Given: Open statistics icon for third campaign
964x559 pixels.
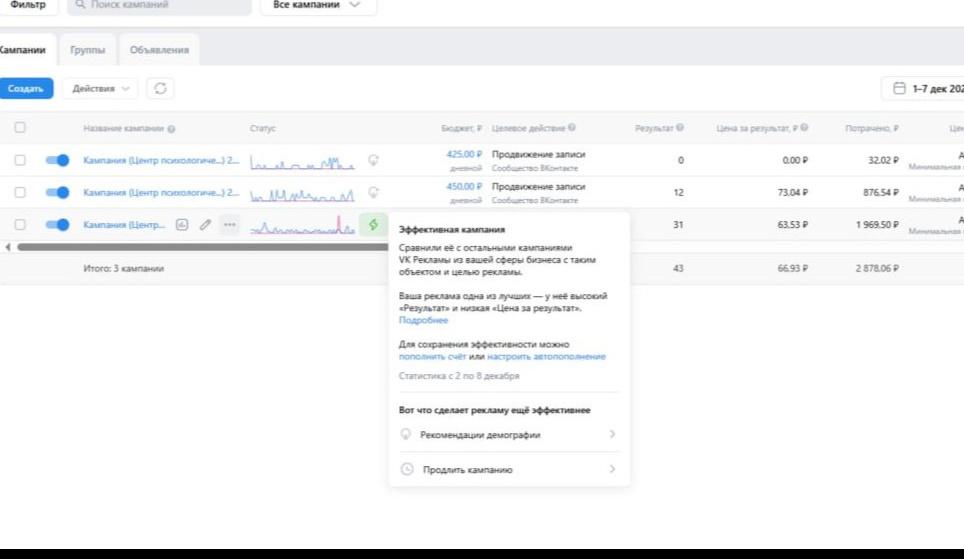Looking at the screenshot, I should (182, 225).
